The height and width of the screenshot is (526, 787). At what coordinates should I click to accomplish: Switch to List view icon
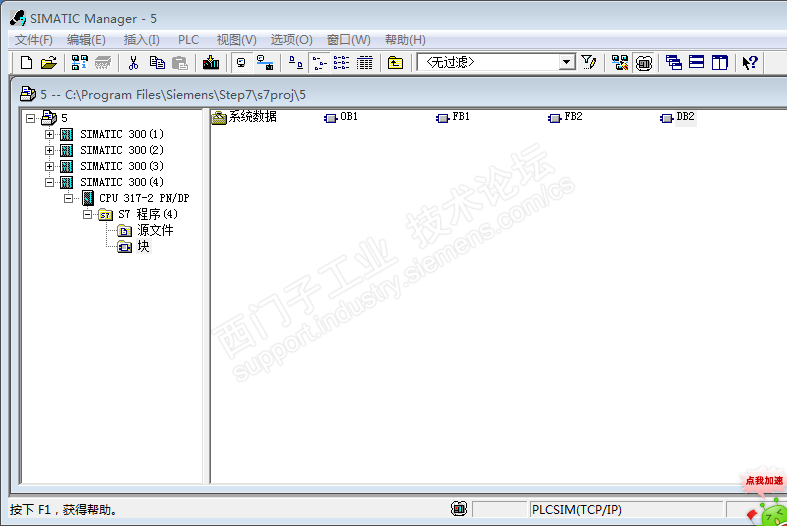click(342, 63)
